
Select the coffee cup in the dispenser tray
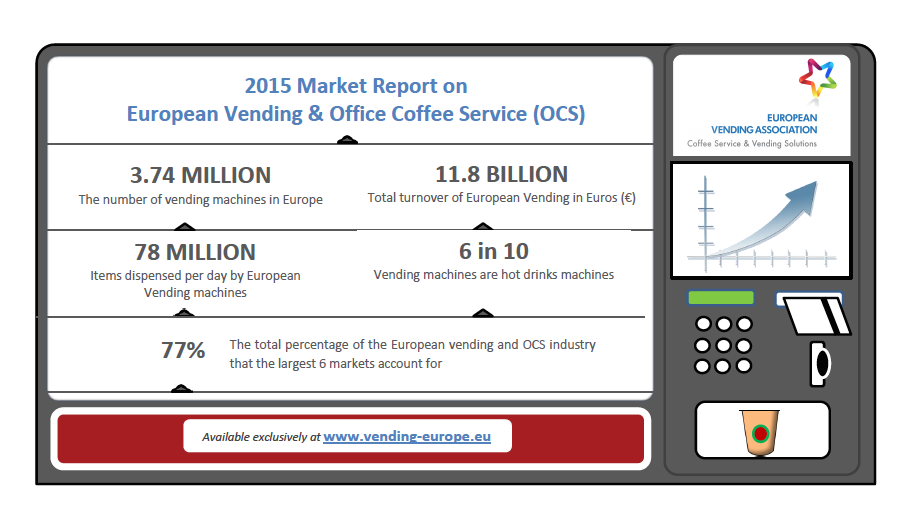pyautogui.click(x=762, y=432)
